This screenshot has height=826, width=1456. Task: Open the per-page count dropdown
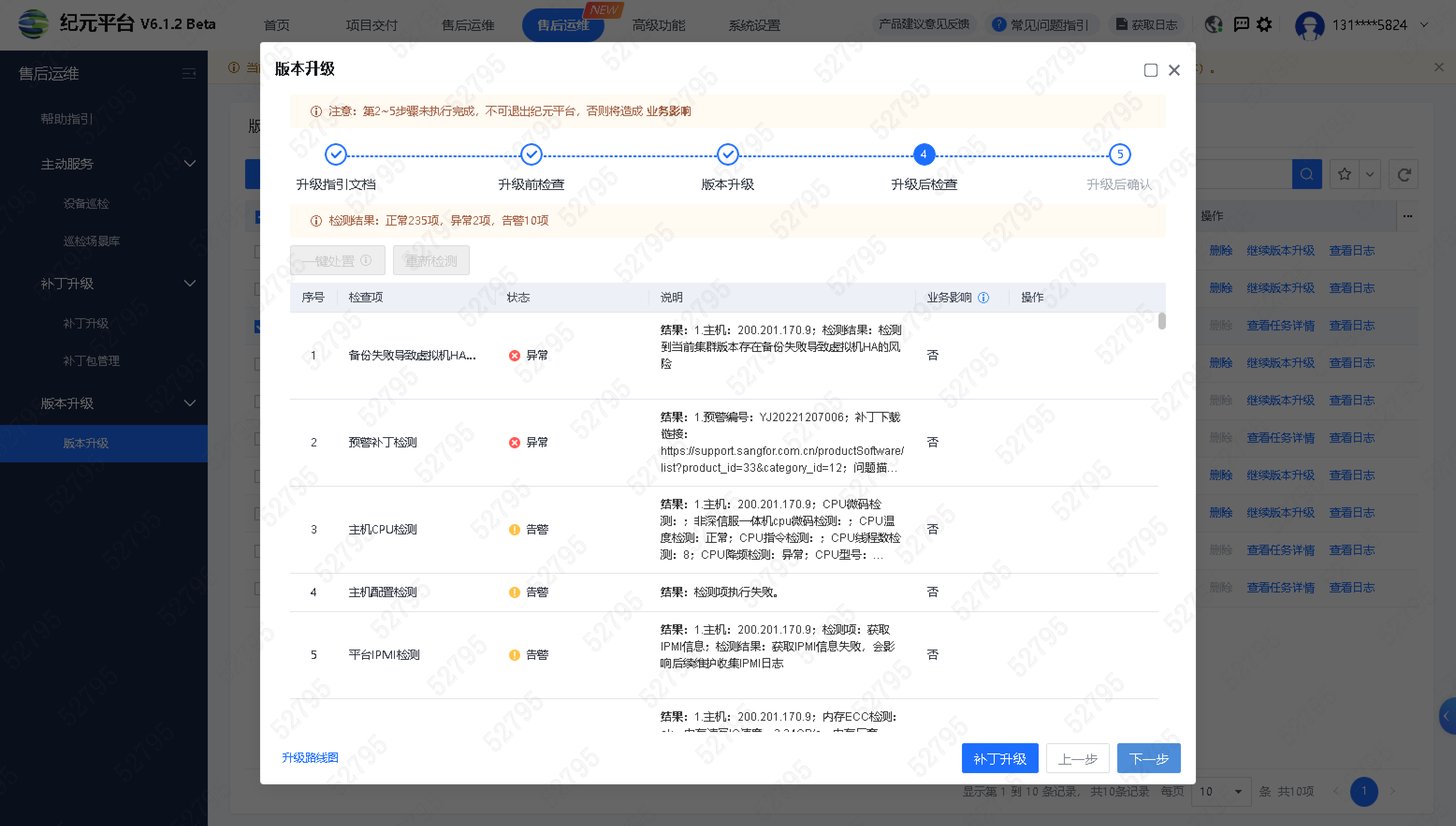(1222, 791)
